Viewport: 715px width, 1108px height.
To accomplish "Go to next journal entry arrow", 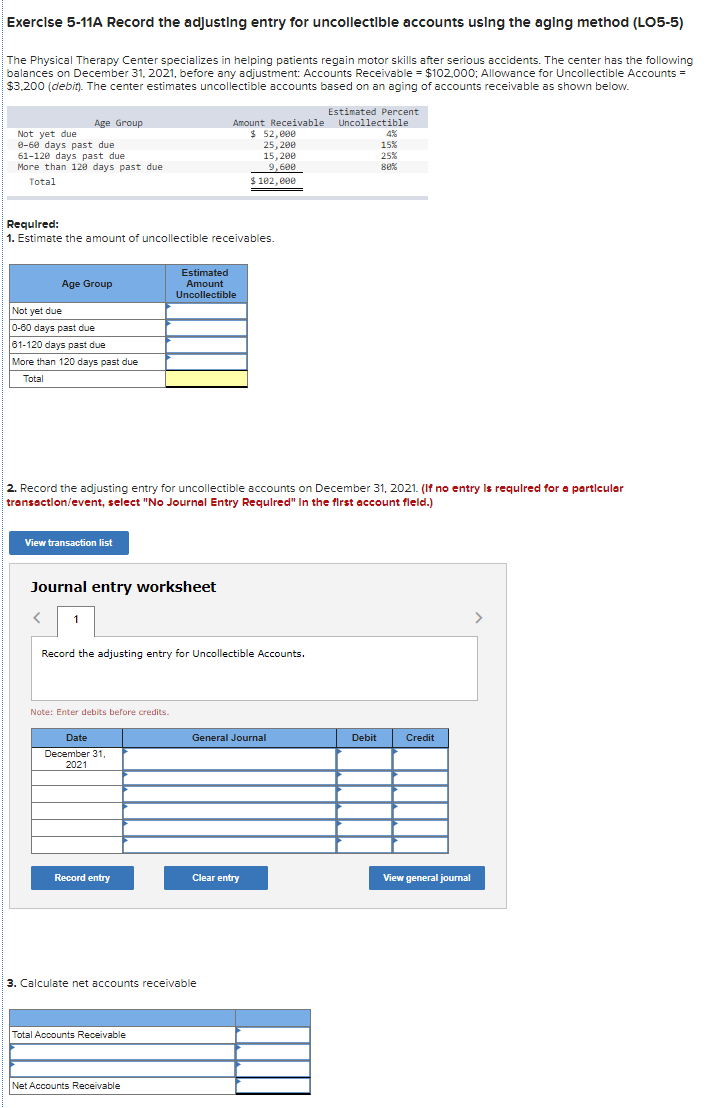I will pyautogui.click(x=478, y=618).
